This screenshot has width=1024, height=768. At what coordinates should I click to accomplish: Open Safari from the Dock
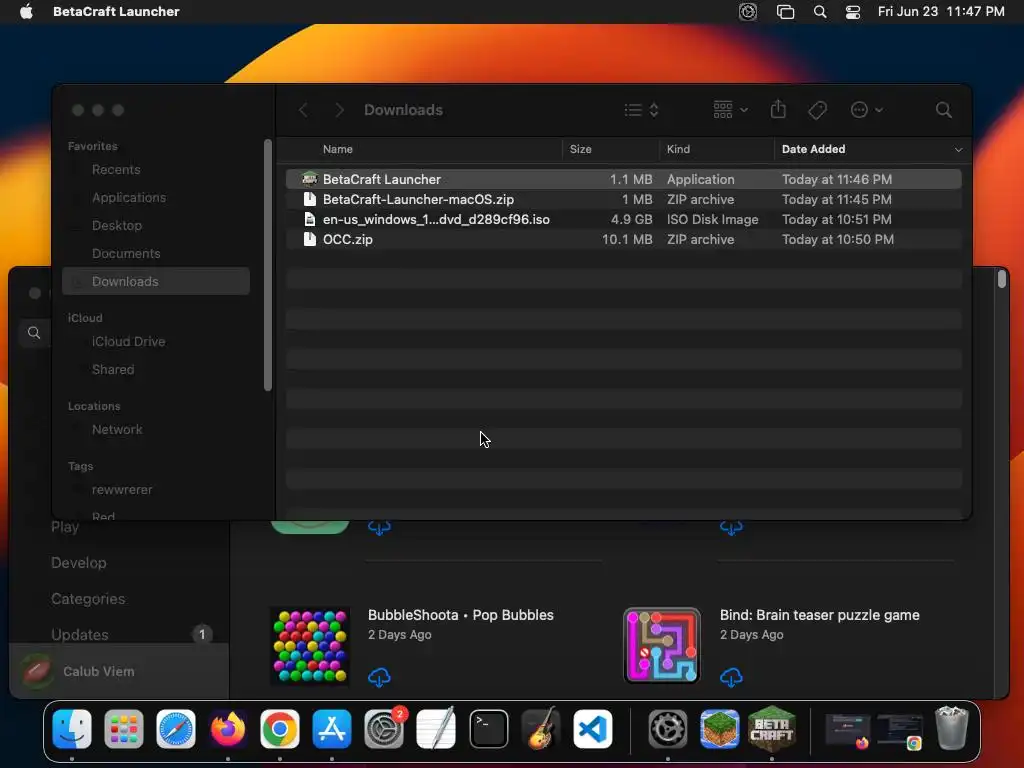click(x=176, y=729)
